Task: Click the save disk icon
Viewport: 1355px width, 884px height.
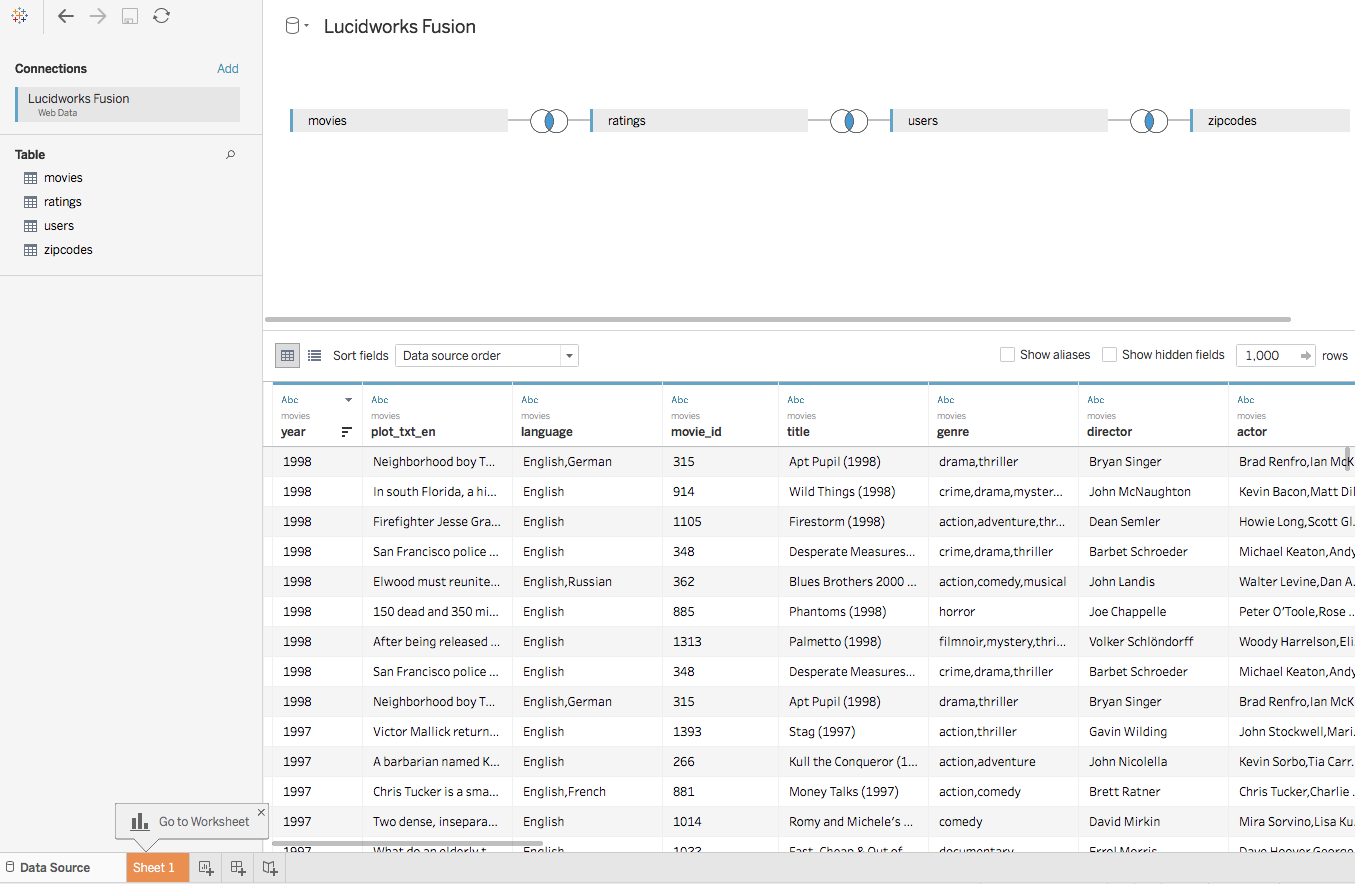Action: pyautogui.click(x=130, y=16)
